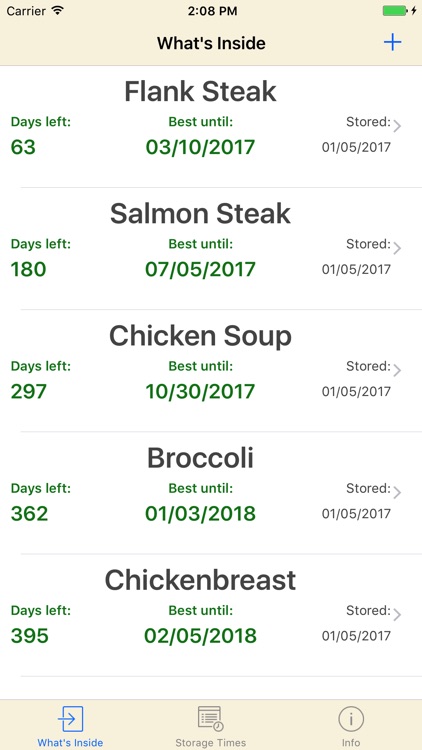Image resolution: width=422 pixels, height=750 pixels.
Task: Open the Salmon Steak item title
Action: pyautogui.click(x=200, y=213)
